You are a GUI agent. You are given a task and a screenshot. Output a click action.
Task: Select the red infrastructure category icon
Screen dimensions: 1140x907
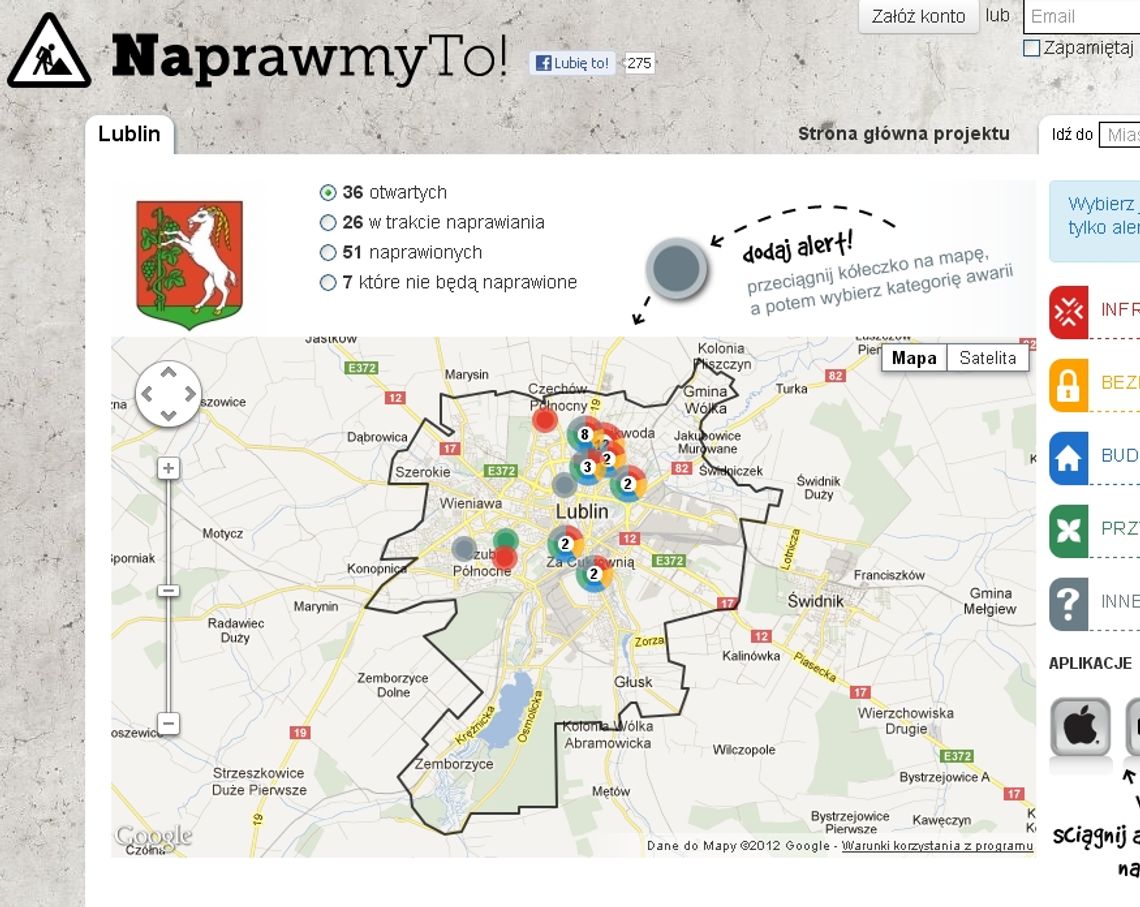(1069, 313)
